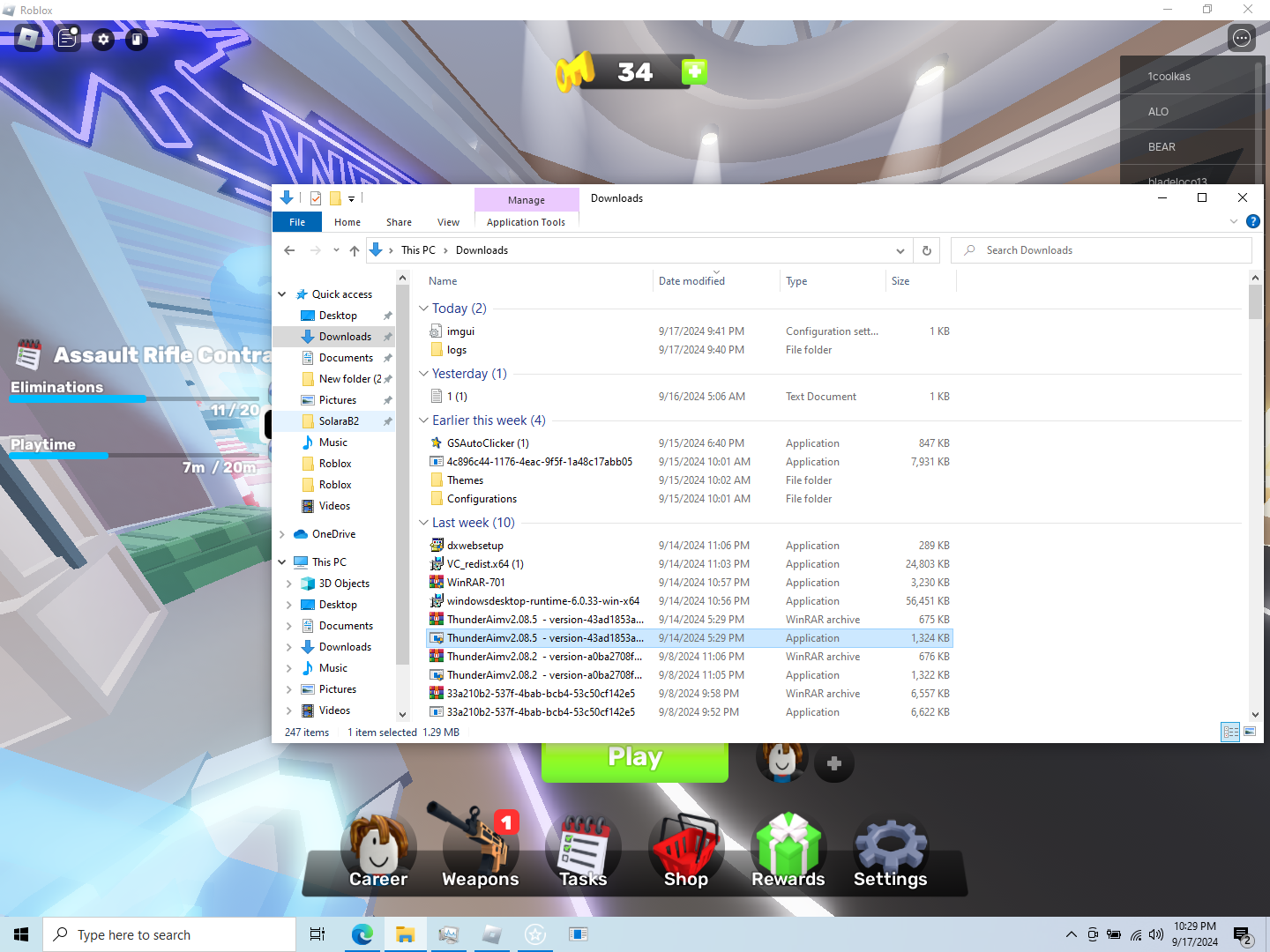The image size is (1270, 952).
Task: Show hidden system tray icons
Action: pyautogui.click(x=1071, y=934)
